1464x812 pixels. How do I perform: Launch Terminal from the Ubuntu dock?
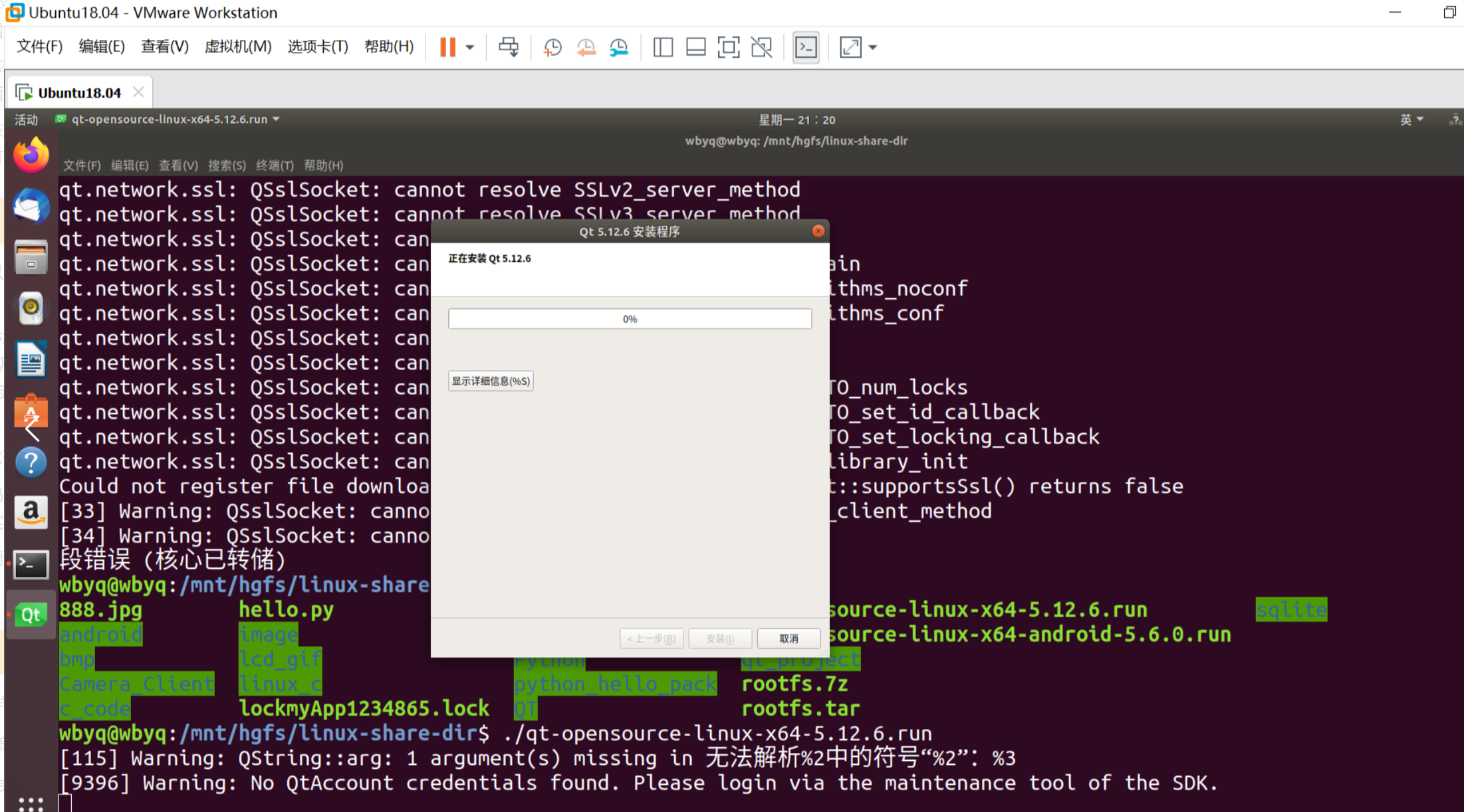[31, 564]
